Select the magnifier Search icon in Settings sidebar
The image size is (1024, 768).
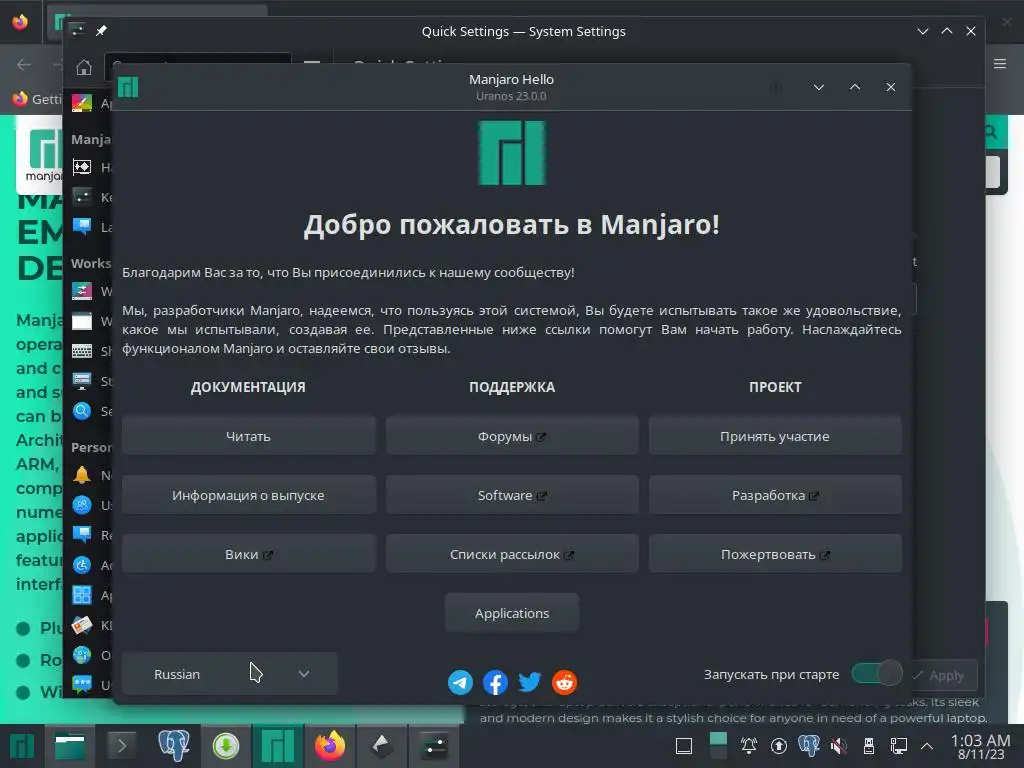pyautogui.click(x=82, y=411)
